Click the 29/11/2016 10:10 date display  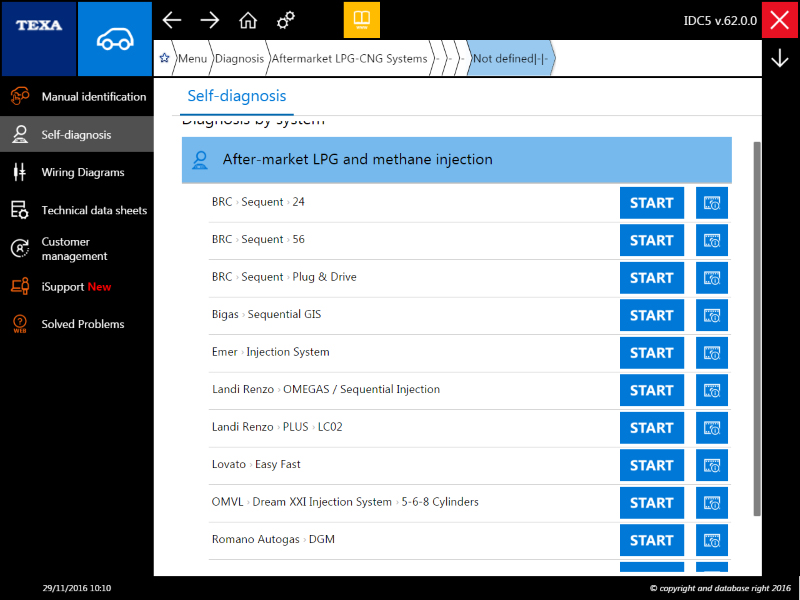coord(77,588)
